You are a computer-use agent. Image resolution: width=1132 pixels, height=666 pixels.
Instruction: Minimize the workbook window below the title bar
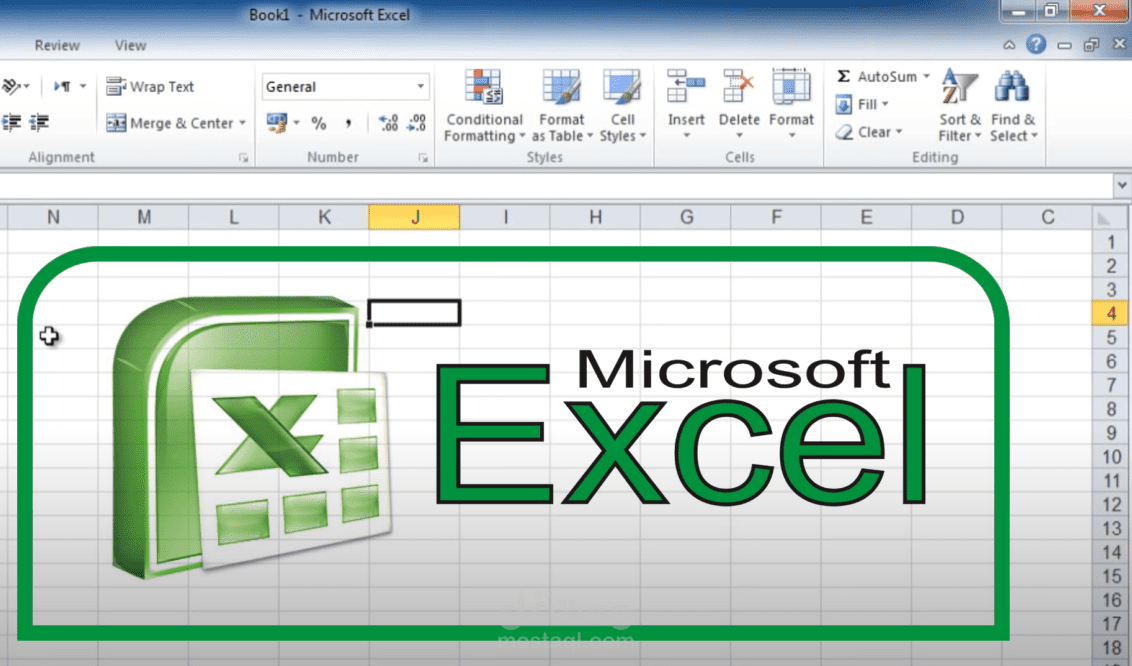(1064, 45)
